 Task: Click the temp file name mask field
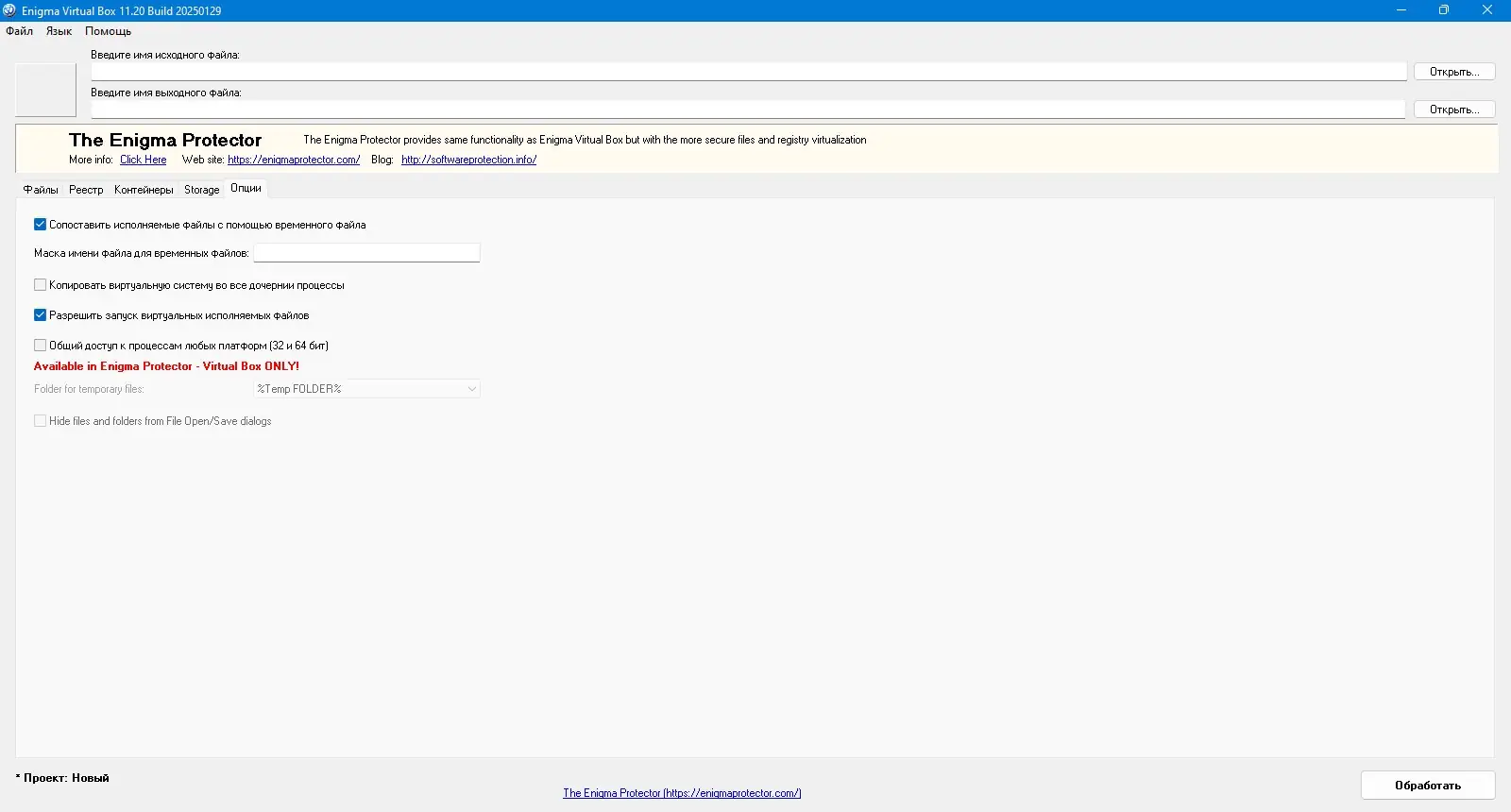click(366, 253)
